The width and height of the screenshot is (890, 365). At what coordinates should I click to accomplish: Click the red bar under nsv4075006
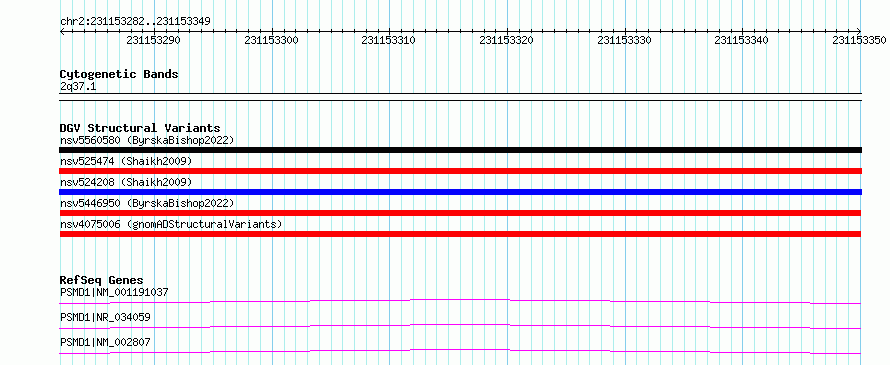[460, 234]
